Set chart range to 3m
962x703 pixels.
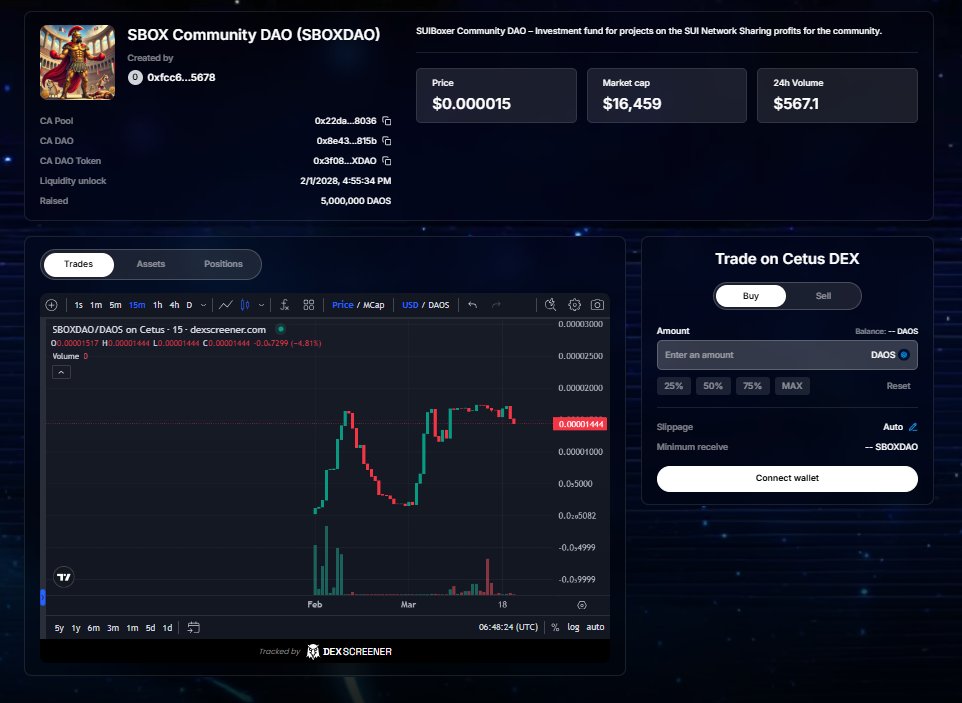[113, 628]
